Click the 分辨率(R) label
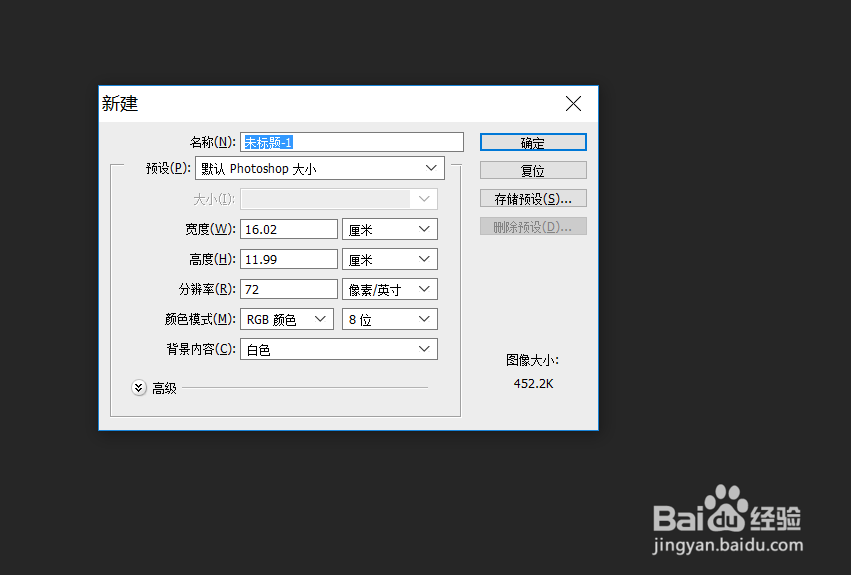Viewport: 851px width, 575px height. click(x=207, y=289)
